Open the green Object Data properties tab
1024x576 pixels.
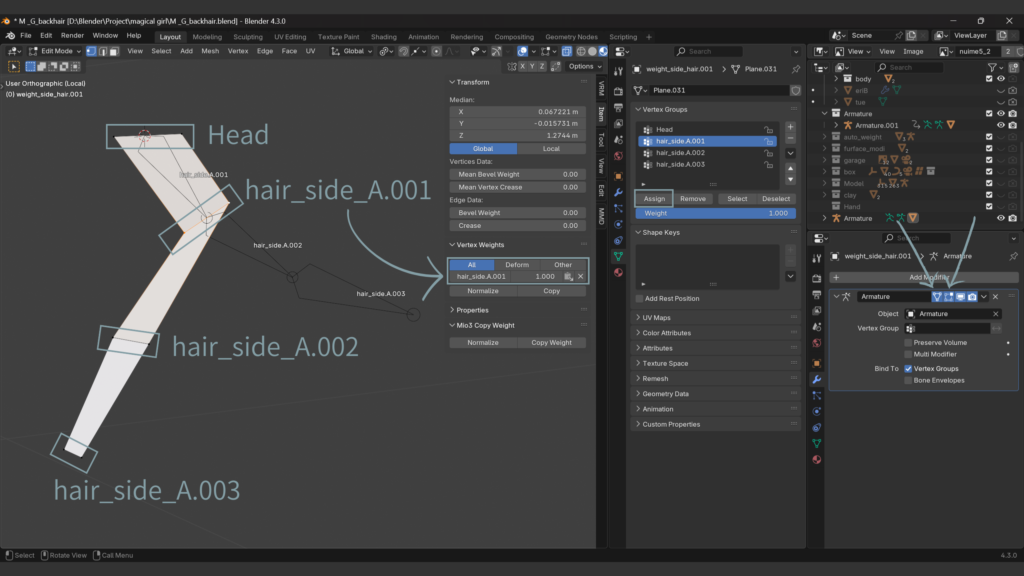[x=618, y=254]
